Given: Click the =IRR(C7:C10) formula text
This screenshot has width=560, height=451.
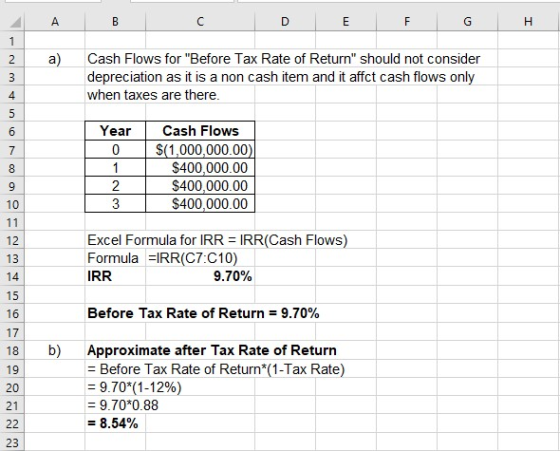Looking at the screenshot, I should point(193,259).
